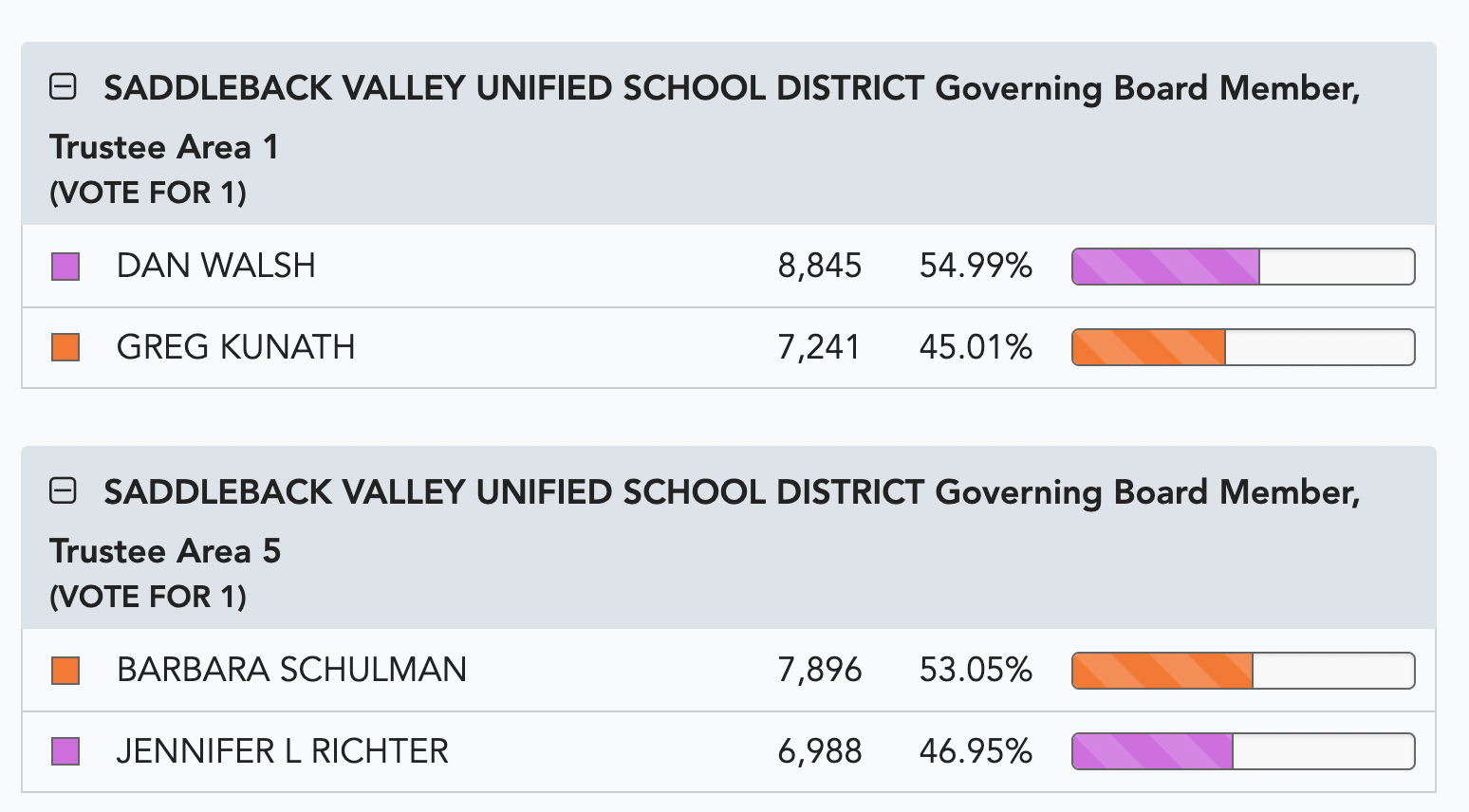Click Greg Kunath's orange color swatch
This screenshot has height=812, width=1469.
pos(65,347)
